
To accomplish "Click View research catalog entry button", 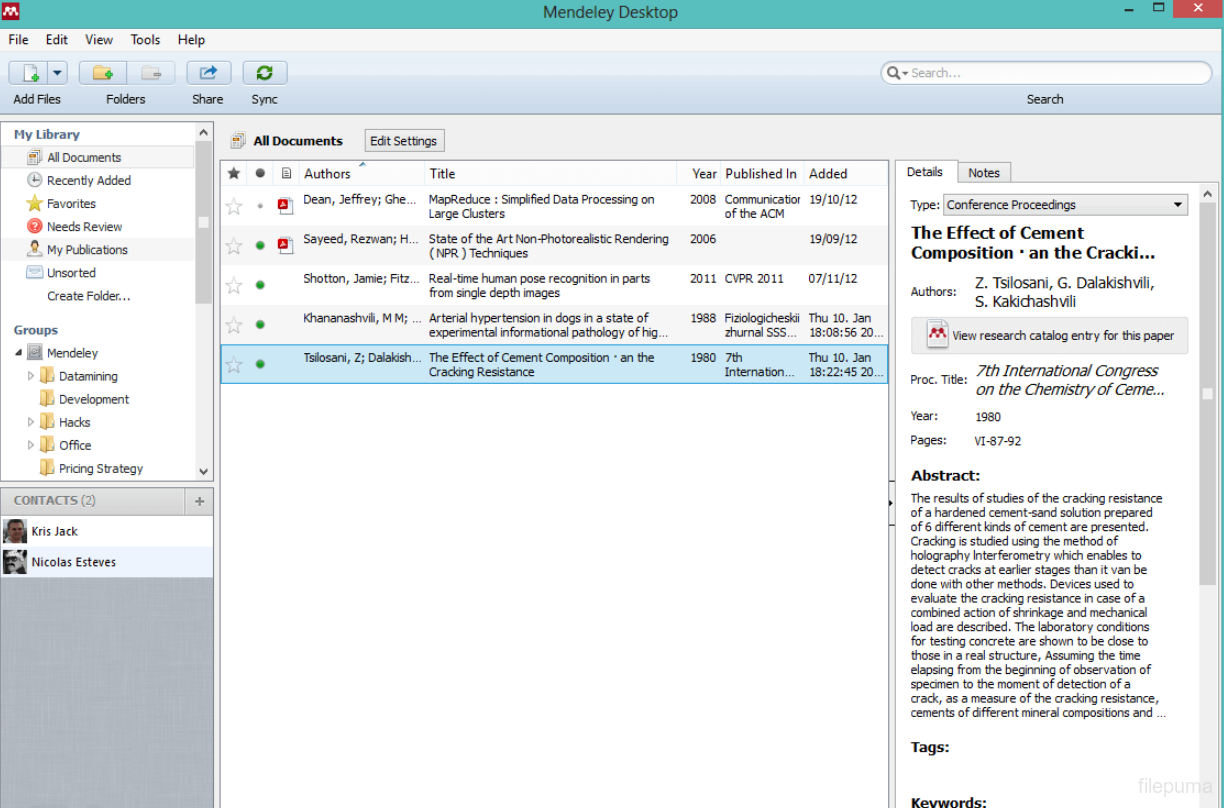I will click(x=1049, y=336).
